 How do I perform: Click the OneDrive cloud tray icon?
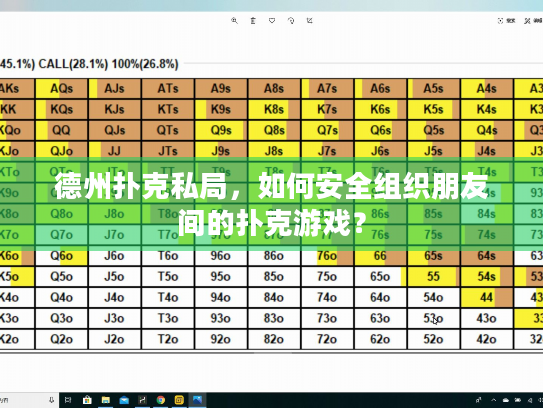(506, 400)
